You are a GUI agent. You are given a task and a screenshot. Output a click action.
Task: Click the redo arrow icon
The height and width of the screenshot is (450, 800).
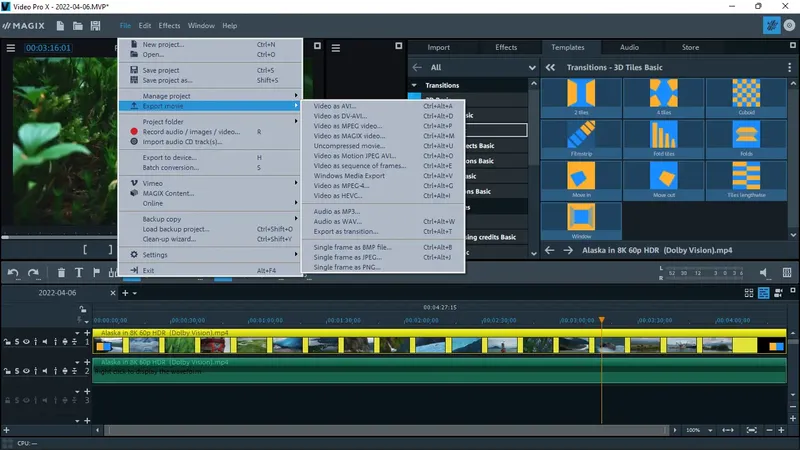coord(33,273)
